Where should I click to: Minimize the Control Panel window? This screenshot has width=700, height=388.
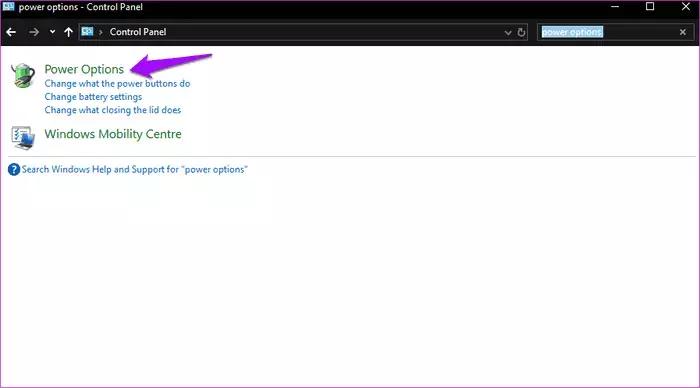pyautogui.click(x=615, y=7)
